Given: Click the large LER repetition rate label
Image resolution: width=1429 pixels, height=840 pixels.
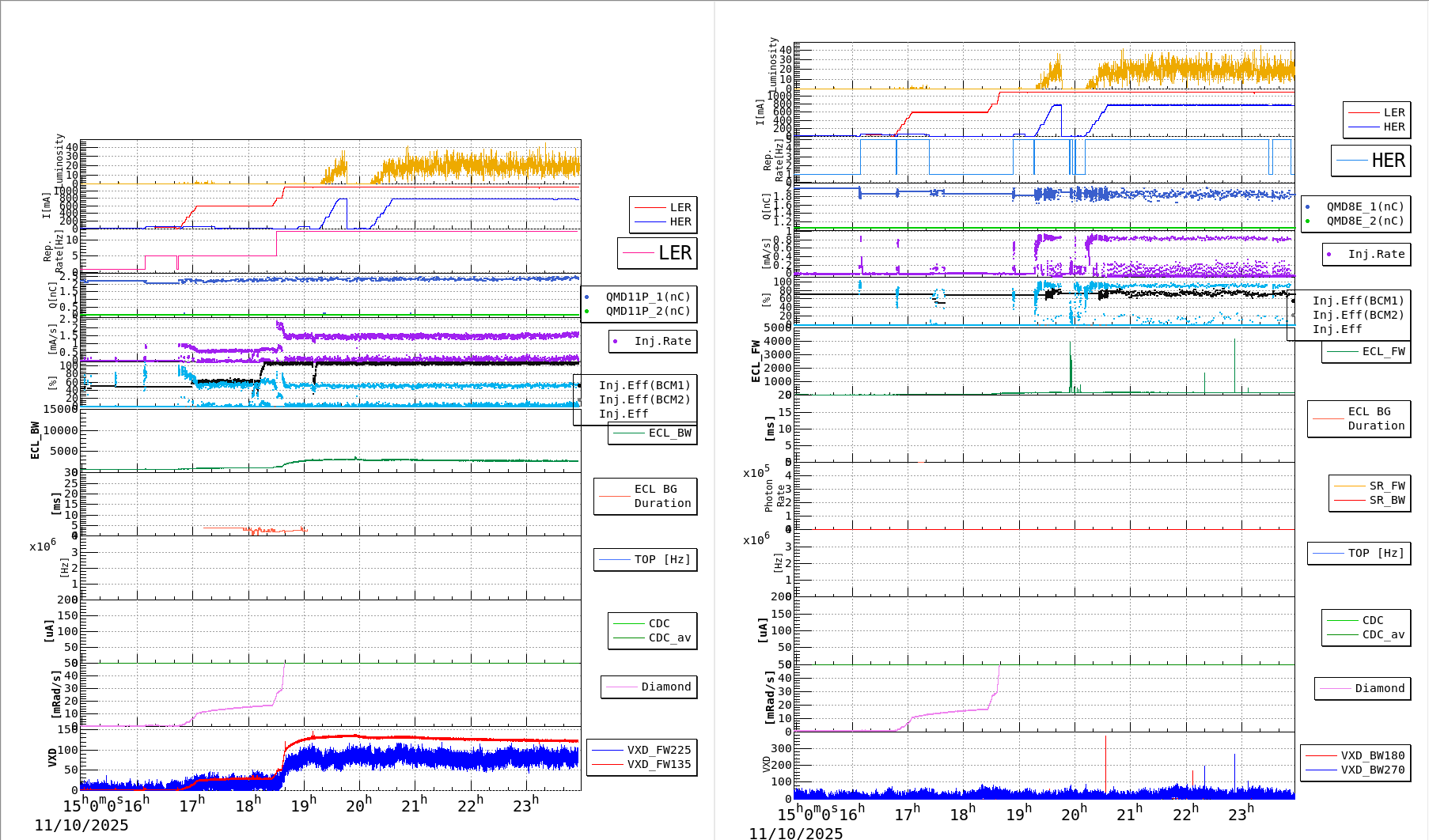Looking at the screenshot, I should [x=674, y=253].
